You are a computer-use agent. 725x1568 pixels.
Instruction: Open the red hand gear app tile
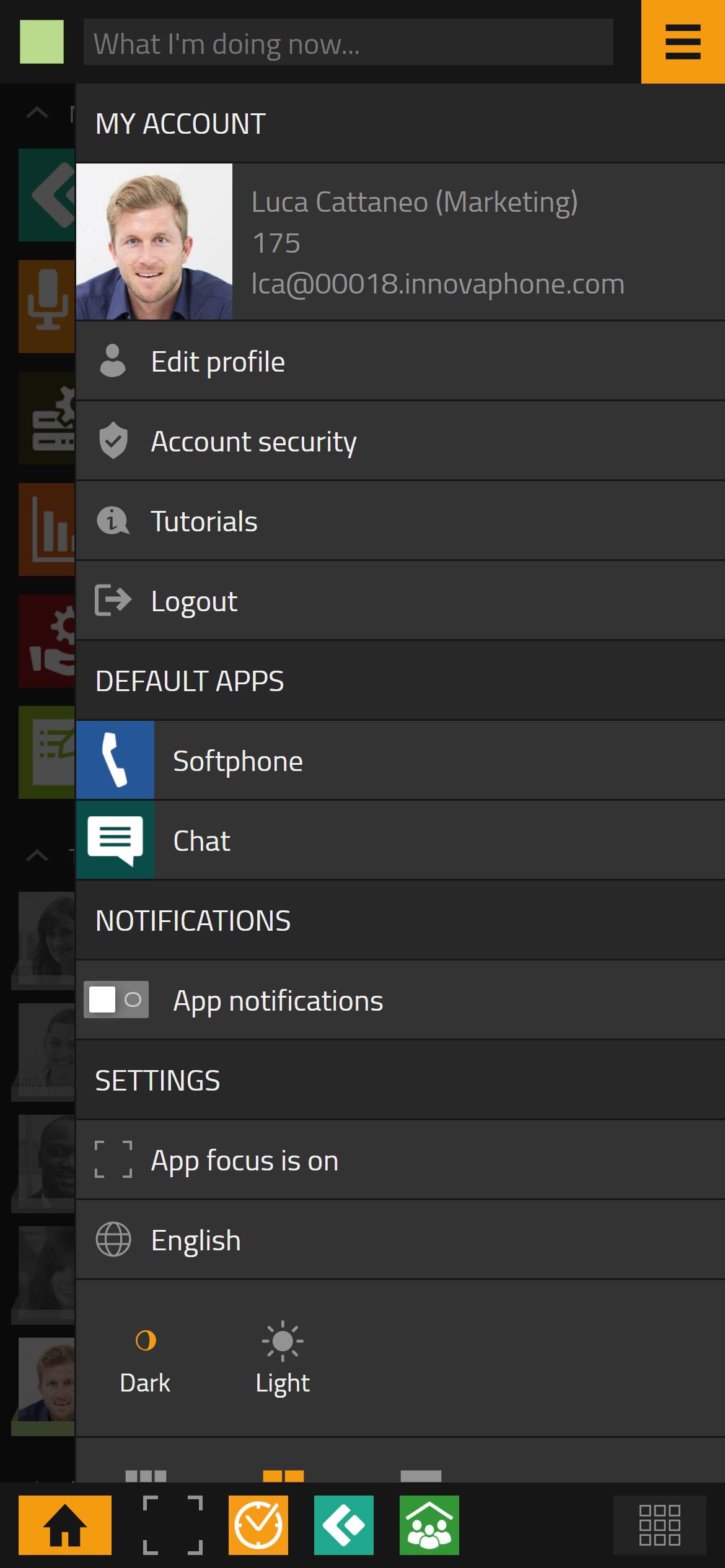46,641
